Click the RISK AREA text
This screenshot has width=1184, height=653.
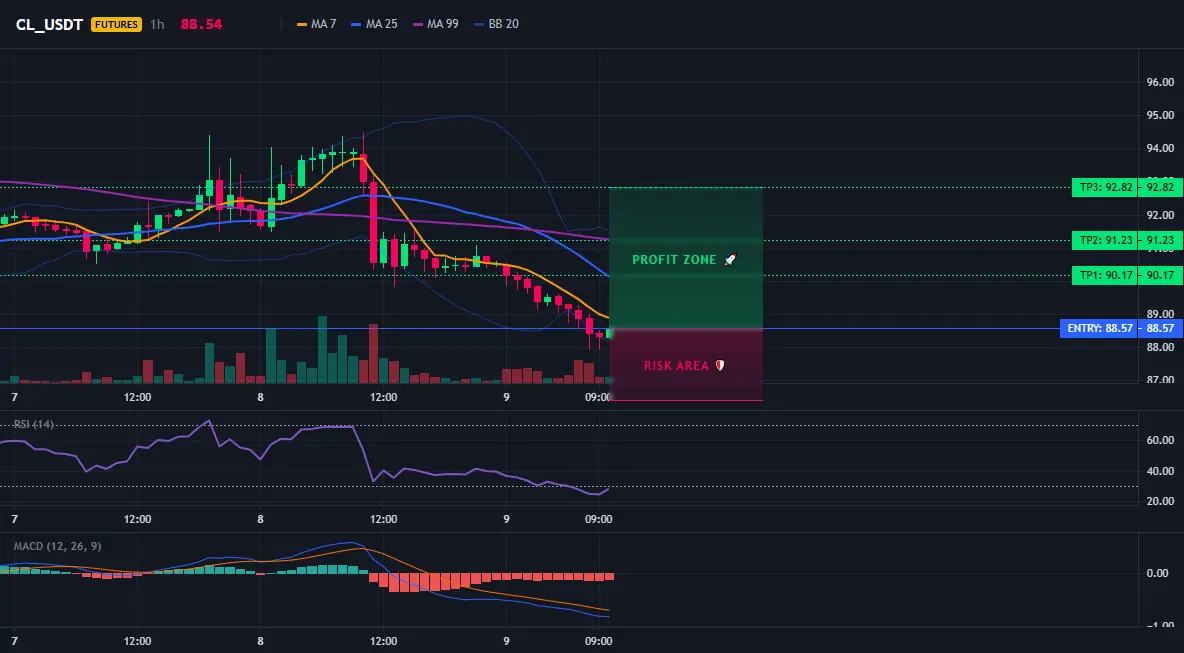[677, 365]
